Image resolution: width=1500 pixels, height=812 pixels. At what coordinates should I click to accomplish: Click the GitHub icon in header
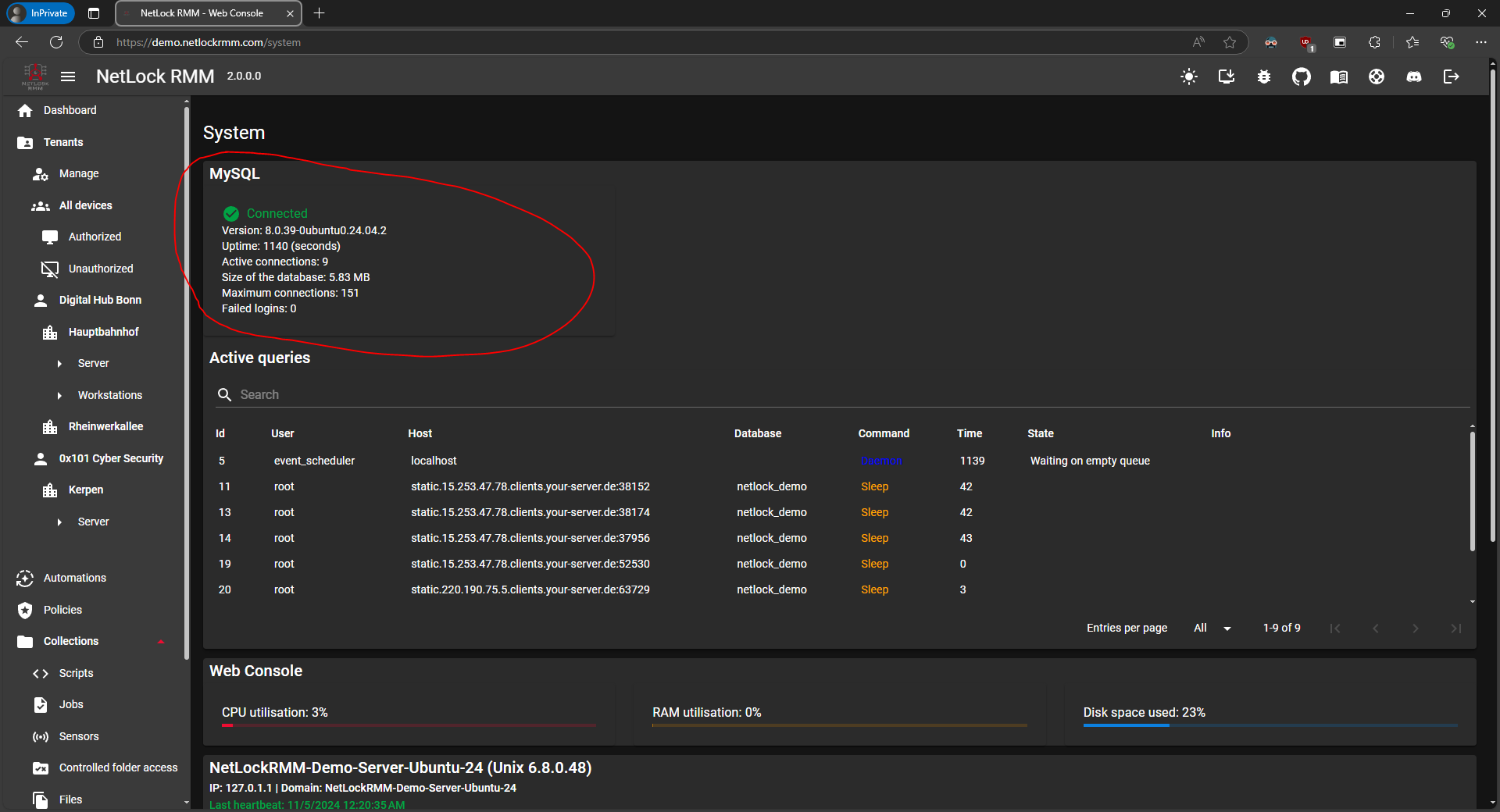pos(1301,77)
